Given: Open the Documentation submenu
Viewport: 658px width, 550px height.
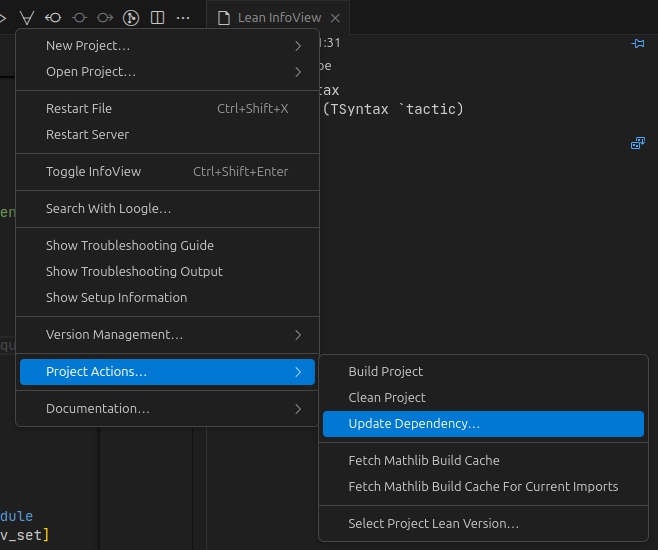Looking at the screenshot, I should pyautogui.click(x=167, y=409).
